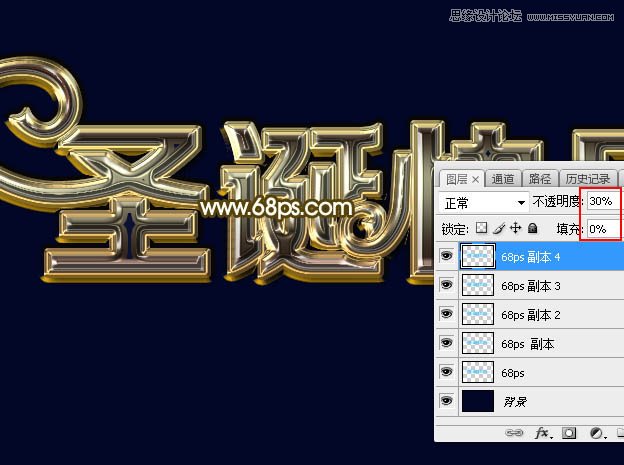Click layer name '68ps 副本 3'
Image resolution: width=624 pixels, height=465 pixels.
pyautogui.click(x=530, y=286)
